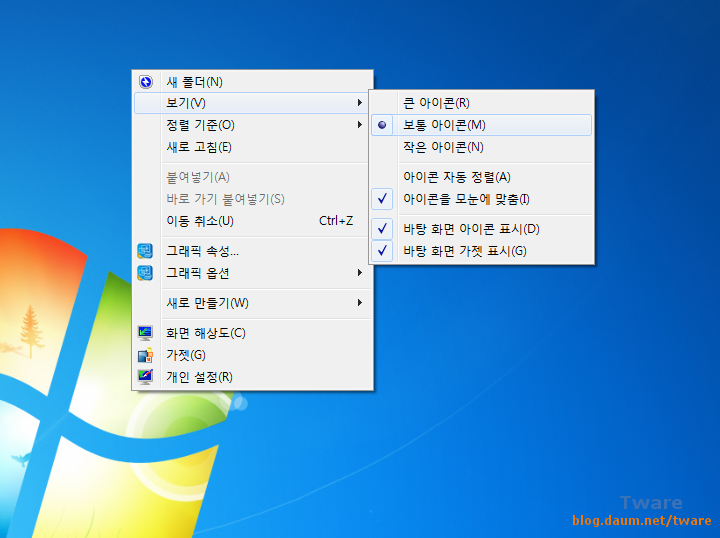The height and width of the screenshot is (538, 720).
Task: Click the monitor icon next to 화면 해상도(C)
Action: click(x=145, y=333)
